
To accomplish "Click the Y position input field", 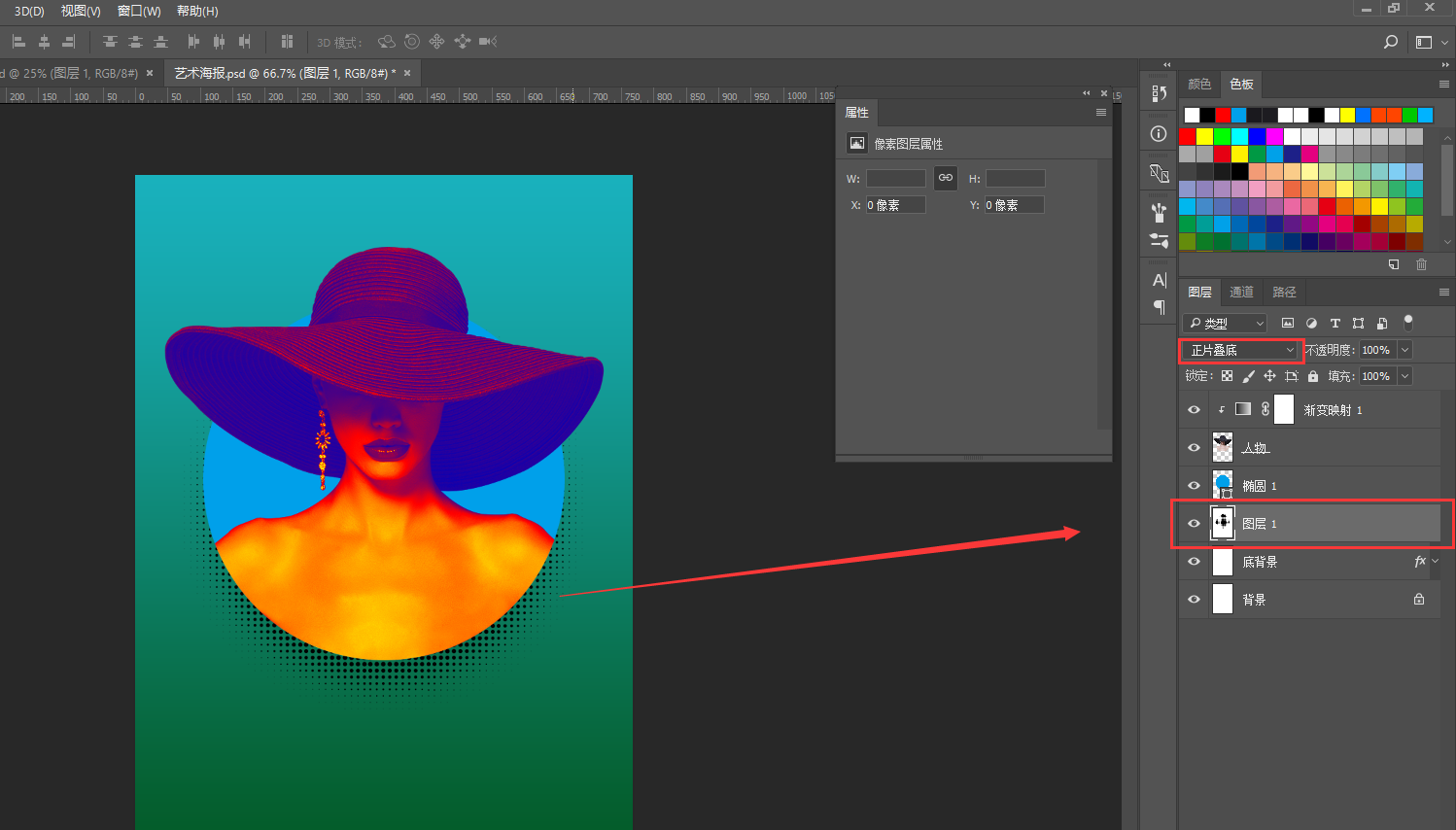I will click(x=1015, y=205).
